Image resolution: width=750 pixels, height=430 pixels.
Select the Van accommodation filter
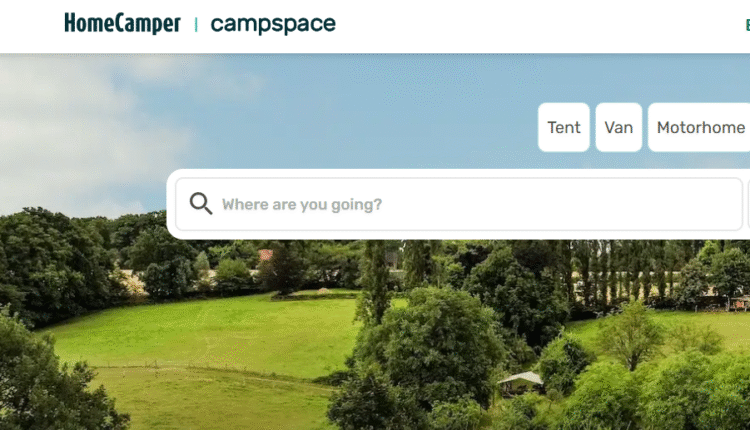[x=618, y=127]
